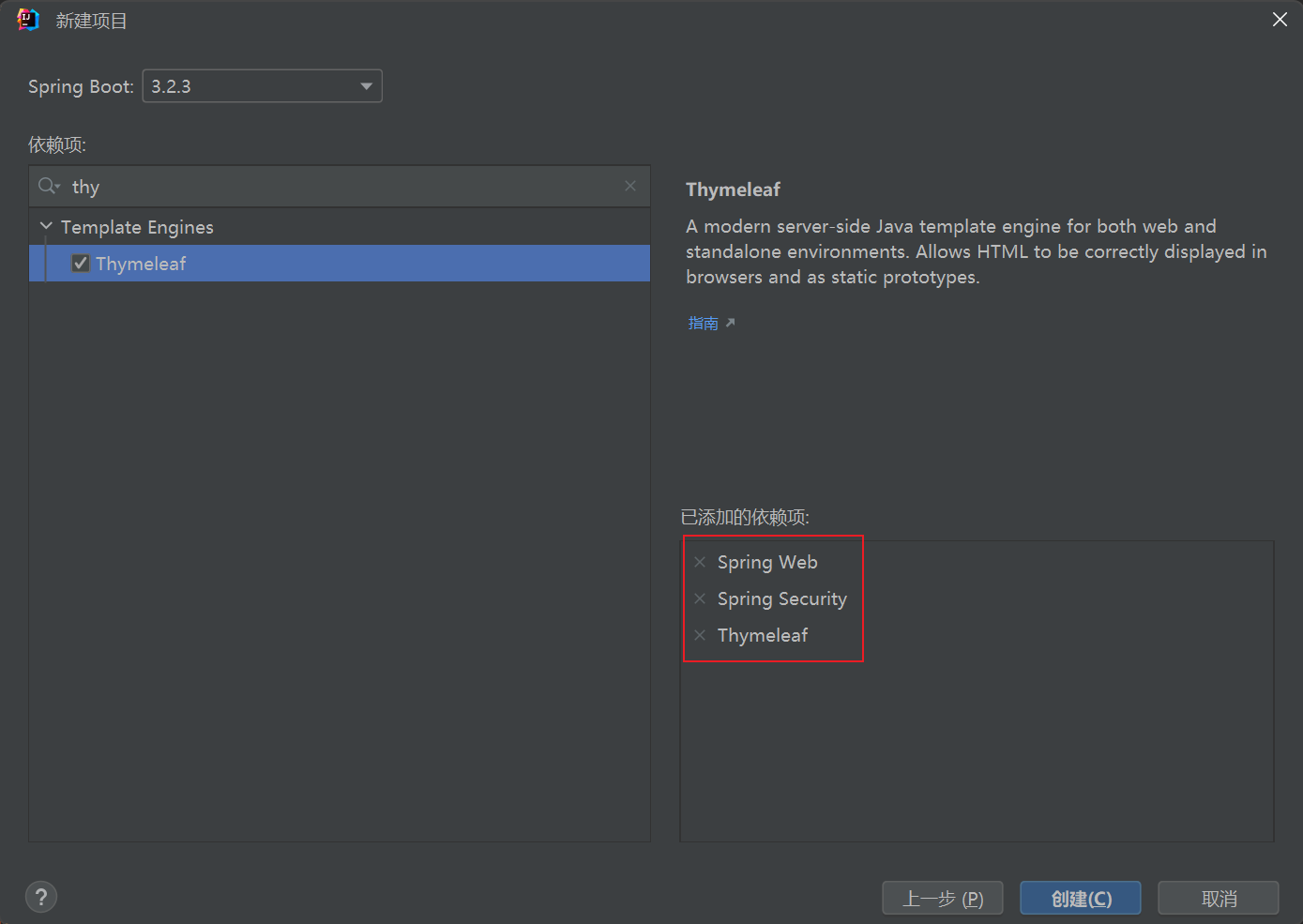Click the Spring Boot label
The image size is (1303, 924).
pyautogui.click(x=81, y=86)
